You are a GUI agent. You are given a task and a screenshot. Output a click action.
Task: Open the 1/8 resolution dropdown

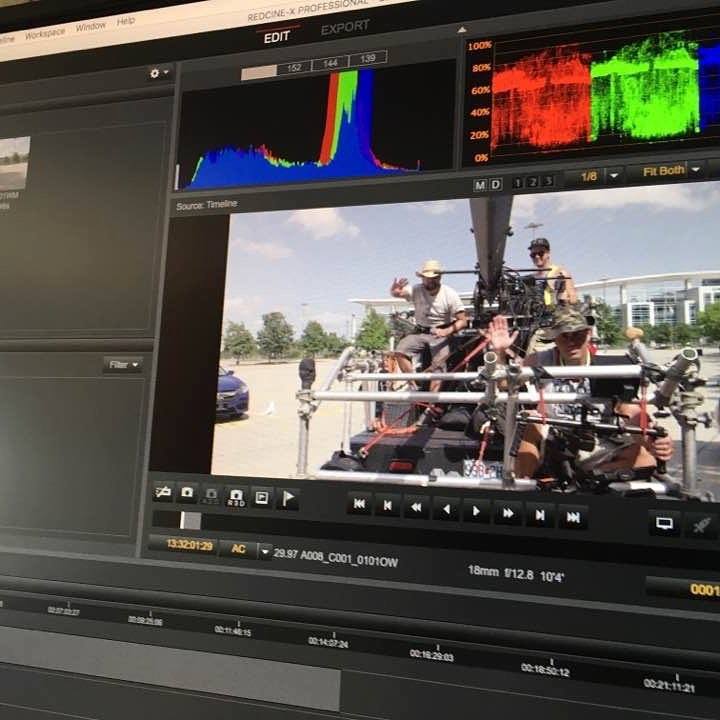click(x=614, y=175)
